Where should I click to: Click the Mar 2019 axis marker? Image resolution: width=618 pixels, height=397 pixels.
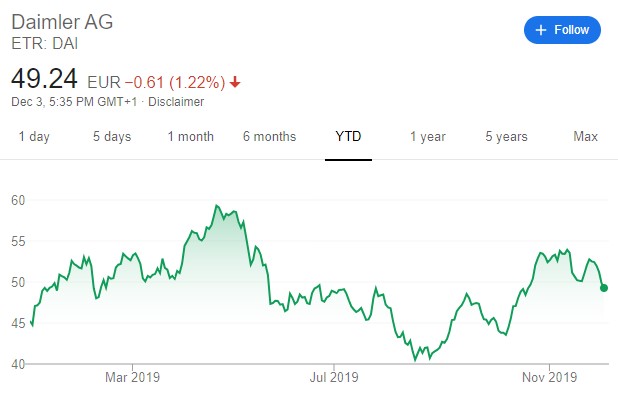click(132, 377)
